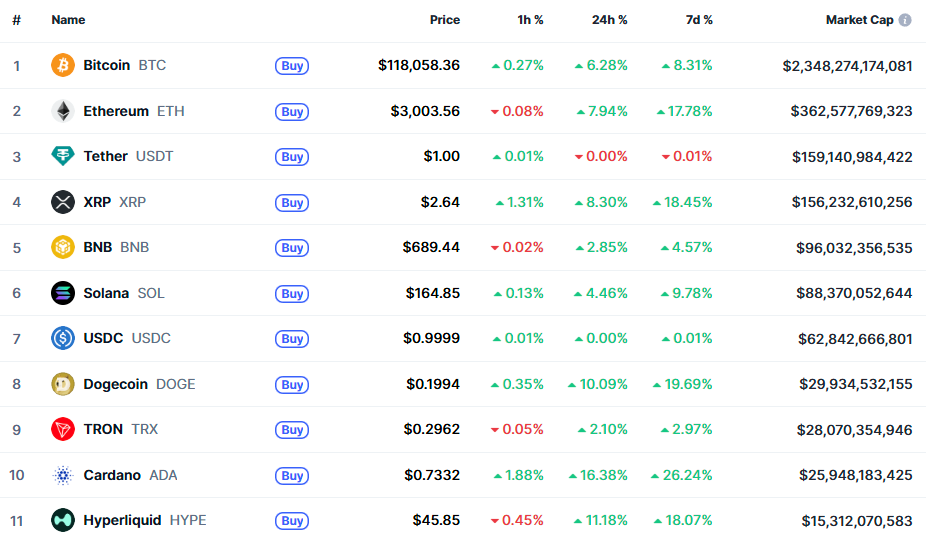Open the Market Cap info icon
The image size is (926, 541).
[x=905, y=20]
